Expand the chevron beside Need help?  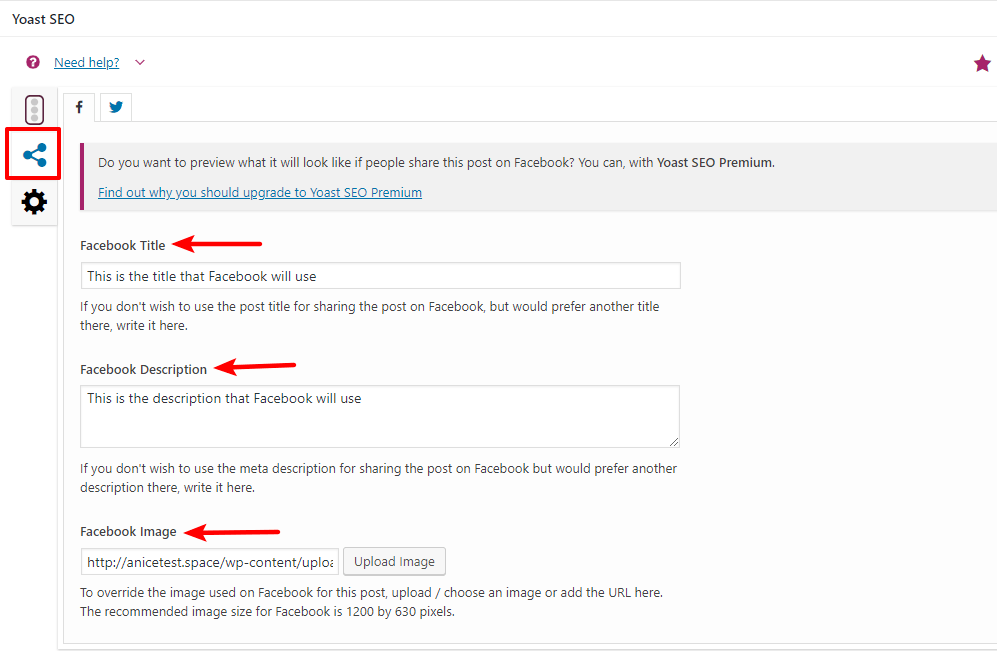[x=140, y=62]
